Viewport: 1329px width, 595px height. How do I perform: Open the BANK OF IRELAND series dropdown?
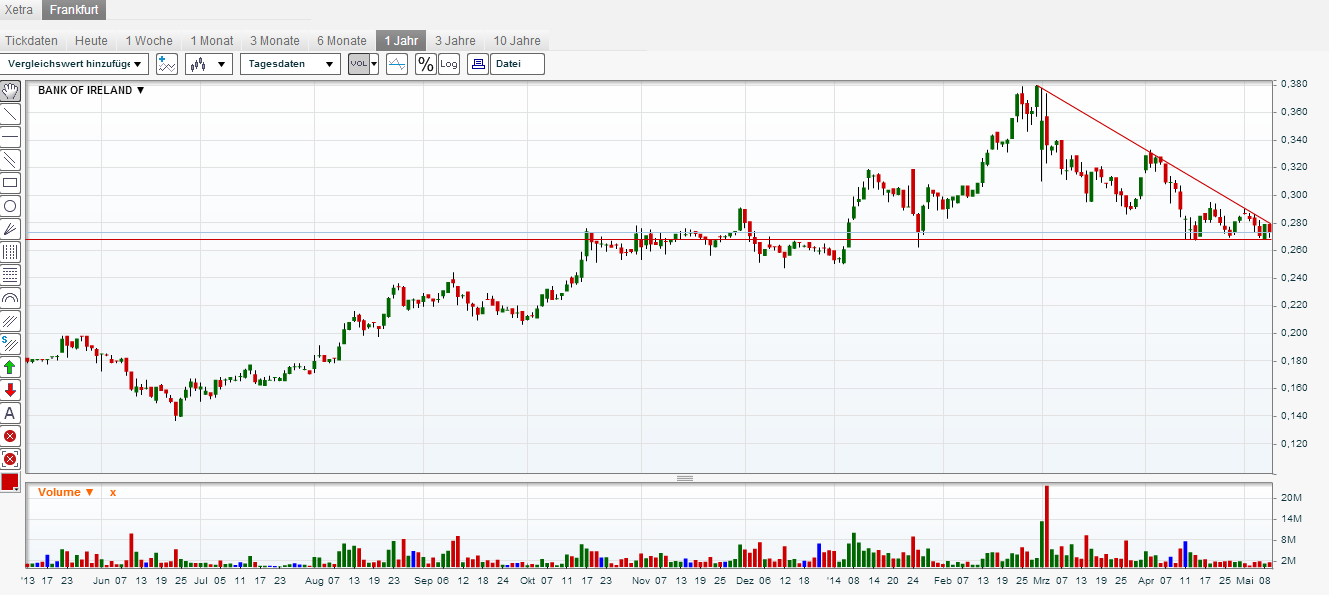click(x=91, y=90)
